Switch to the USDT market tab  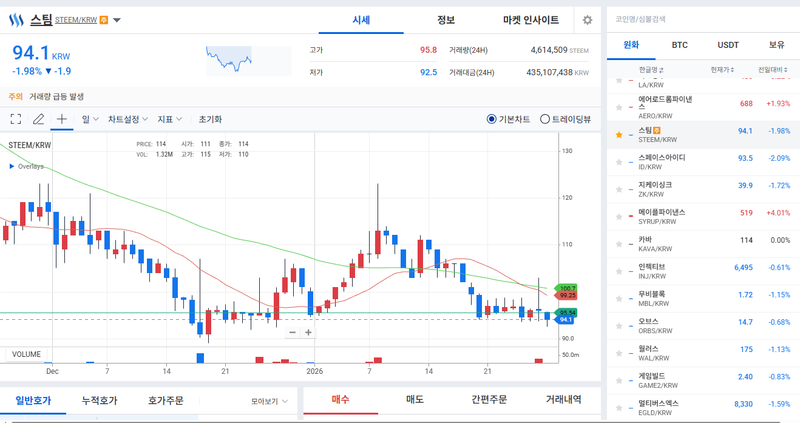point(728,45)
